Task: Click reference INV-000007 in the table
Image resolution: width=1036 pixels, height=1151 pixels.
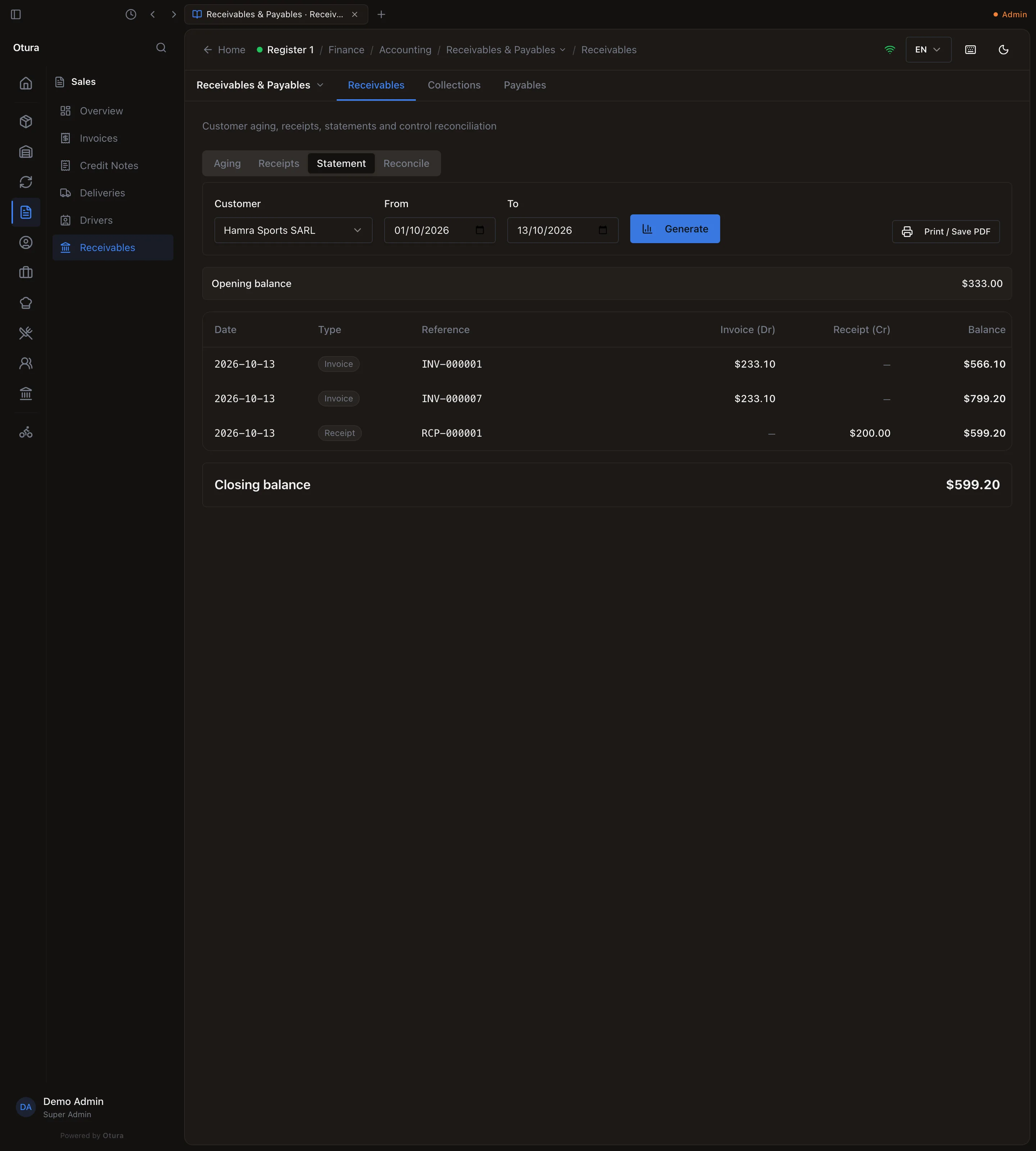Action: (x=451, y=399)
